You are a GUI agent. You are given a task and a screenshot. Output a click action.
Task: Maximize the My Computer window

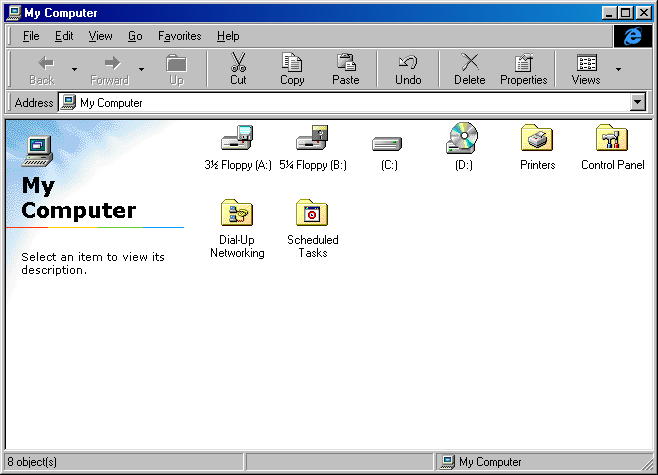coord(625,13)
